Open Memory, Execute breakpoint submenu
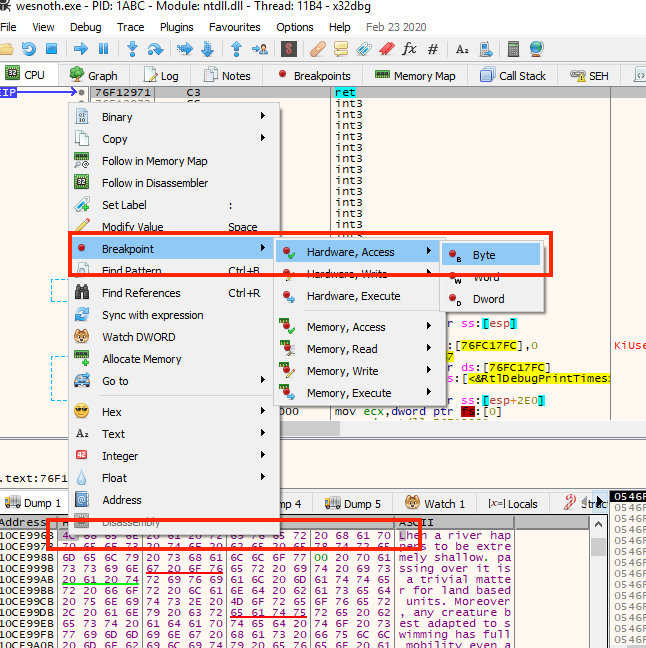This screenshot has width=646, height=648. 358,393
